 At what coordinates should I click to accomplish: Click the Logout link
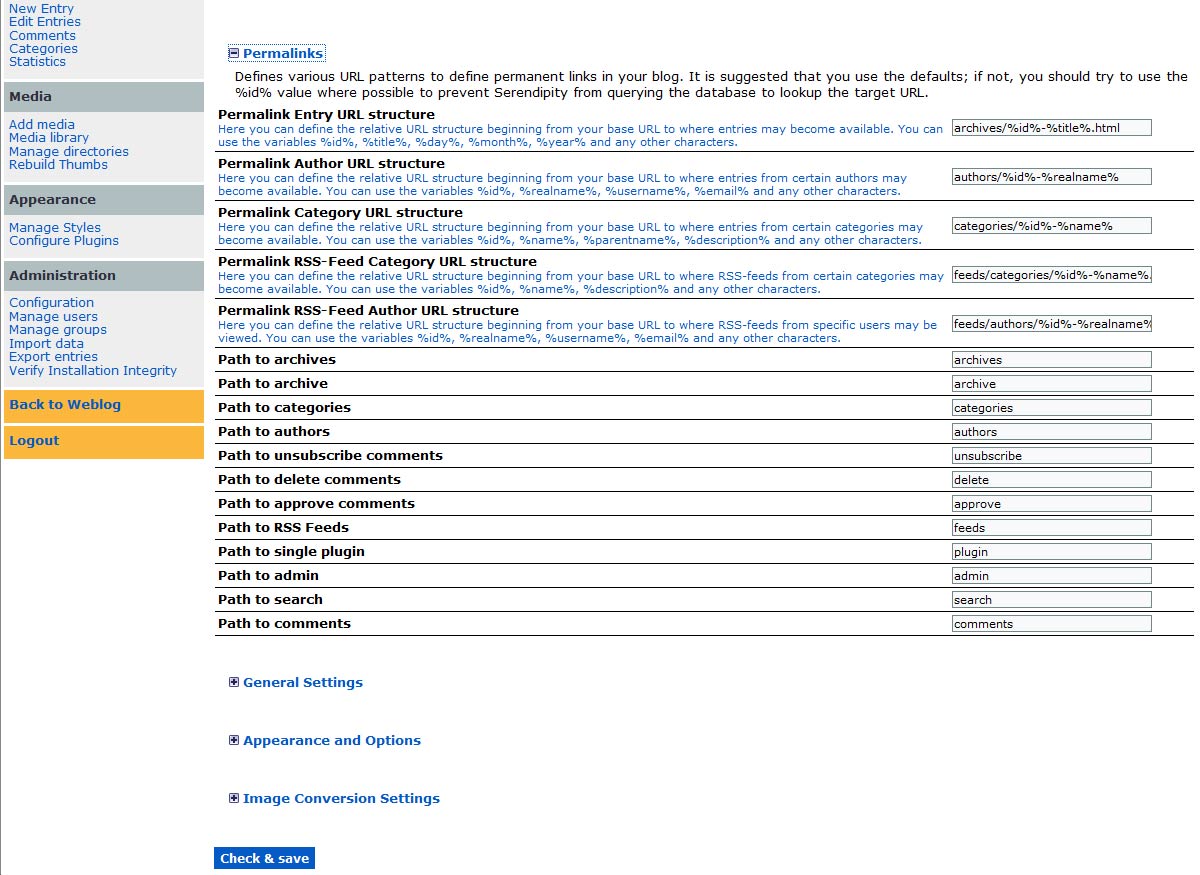[x=34, y=440]
